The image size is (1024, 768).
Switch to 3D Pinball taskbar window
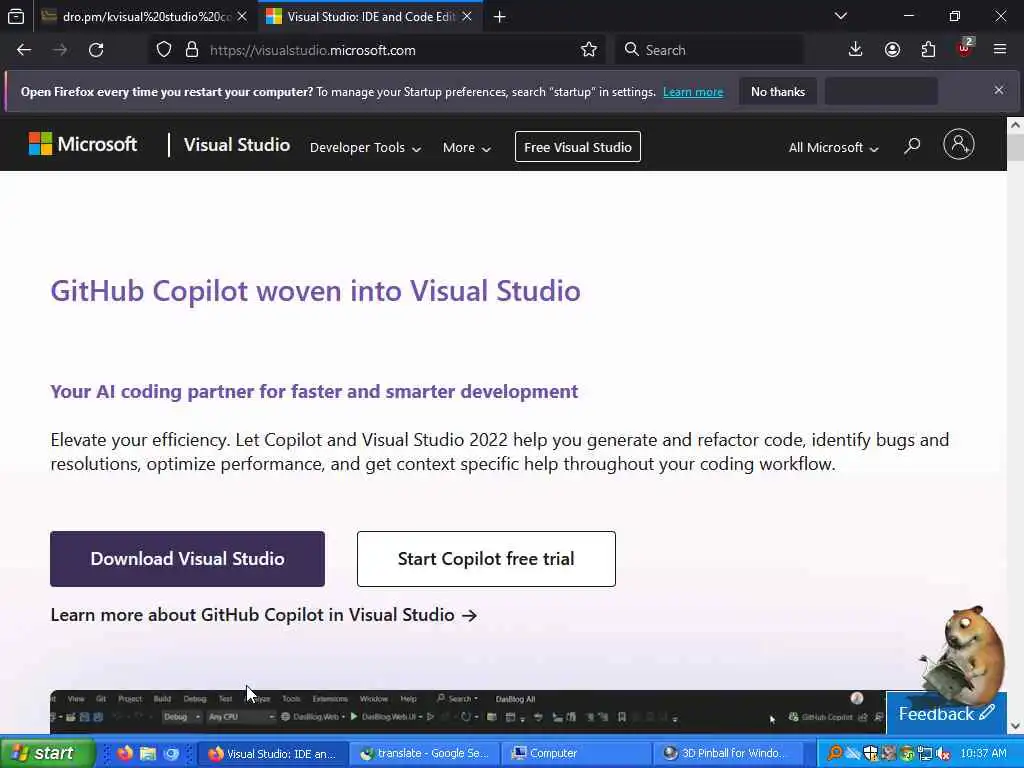tap(728, 753)
